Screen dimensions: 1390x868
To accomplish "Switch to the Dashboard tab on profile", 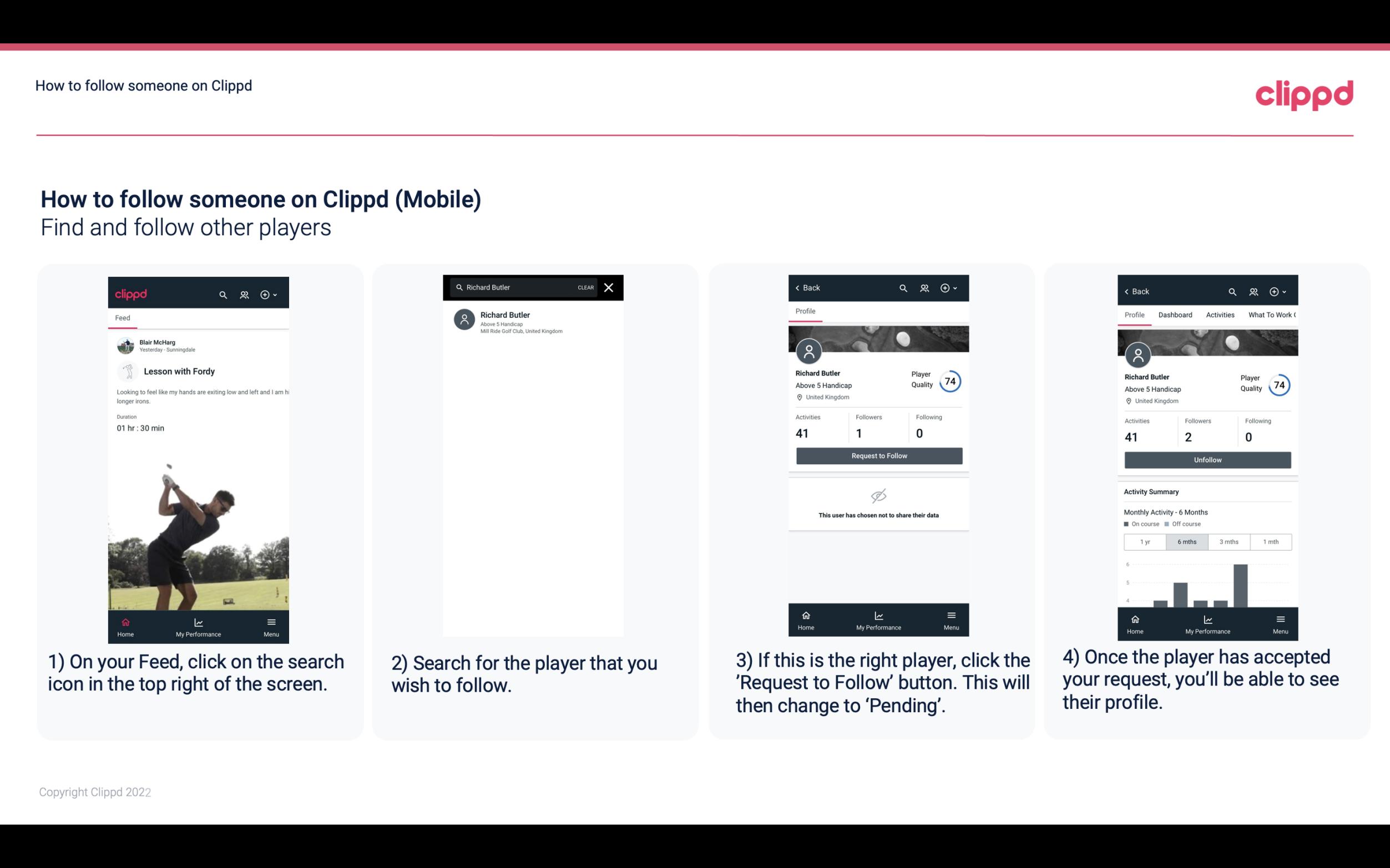I will point(1175,315).
